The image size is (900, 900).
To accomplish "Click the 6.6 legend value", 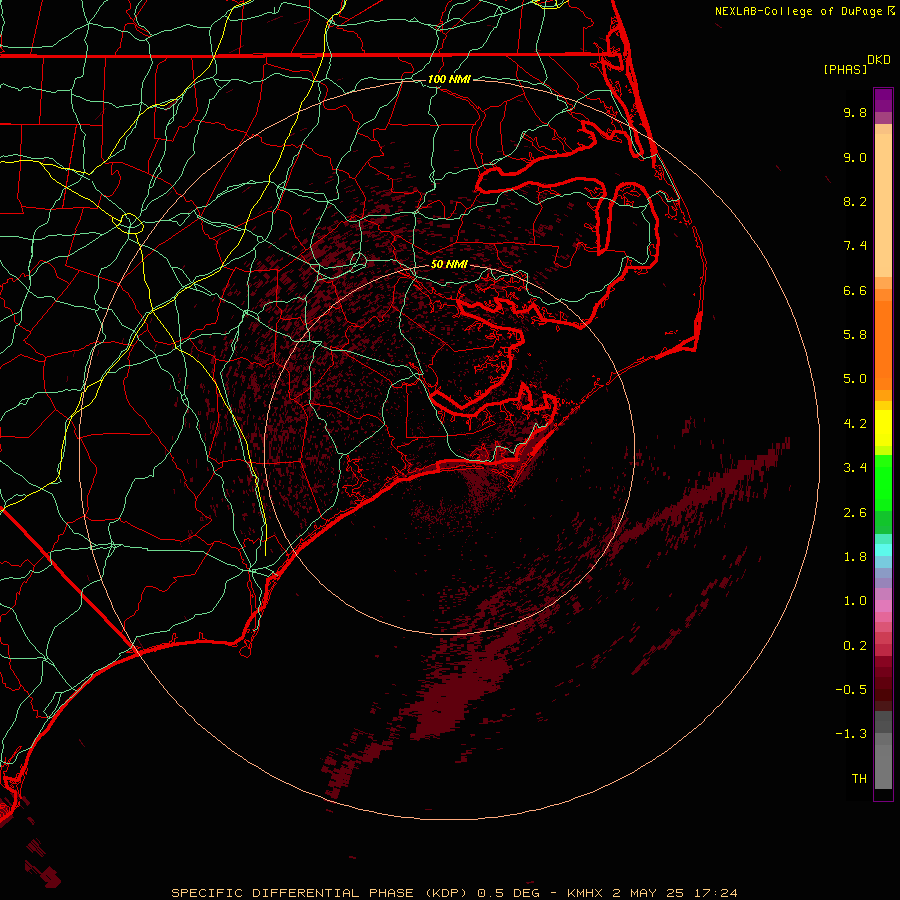I will (x=855, y=291).
